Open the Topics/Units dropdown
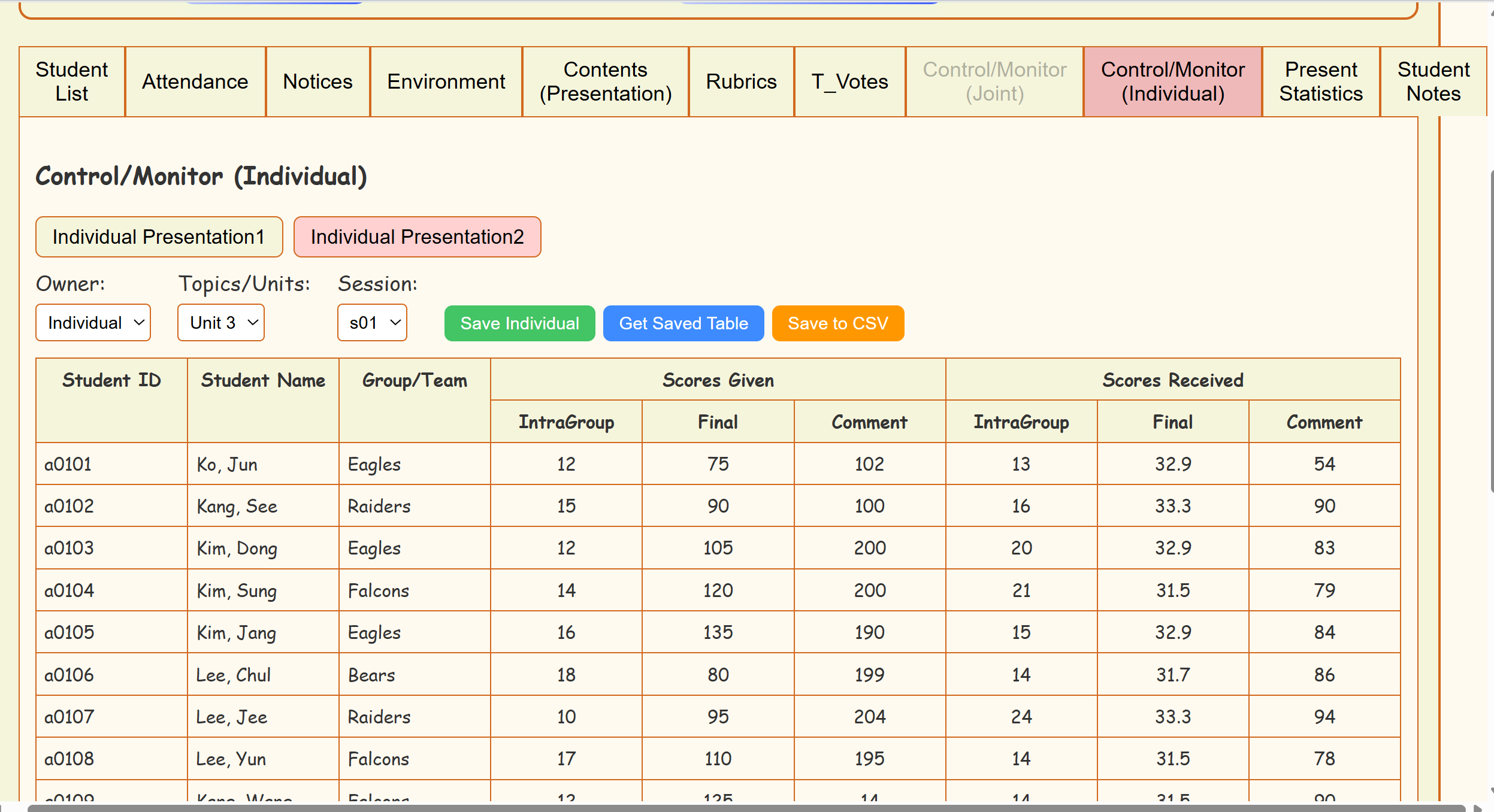 [220, 323]
